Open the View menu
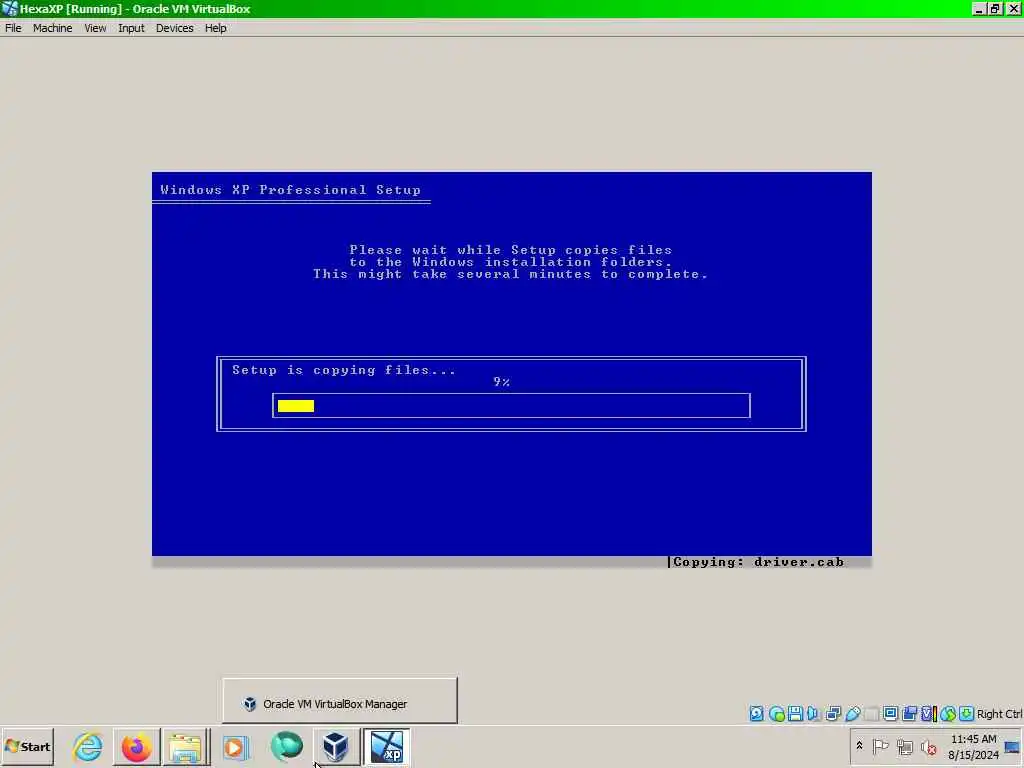Image resolution: width=1024 pixels, height=768 pixels. coord(95,28)
